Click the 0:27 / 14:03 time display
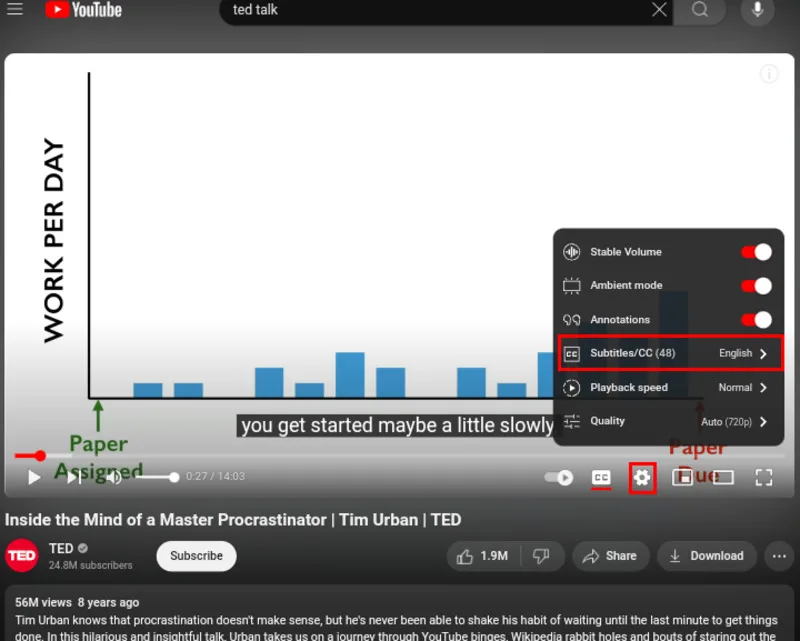Screen dimensions: 800x641 click(215, 477)
